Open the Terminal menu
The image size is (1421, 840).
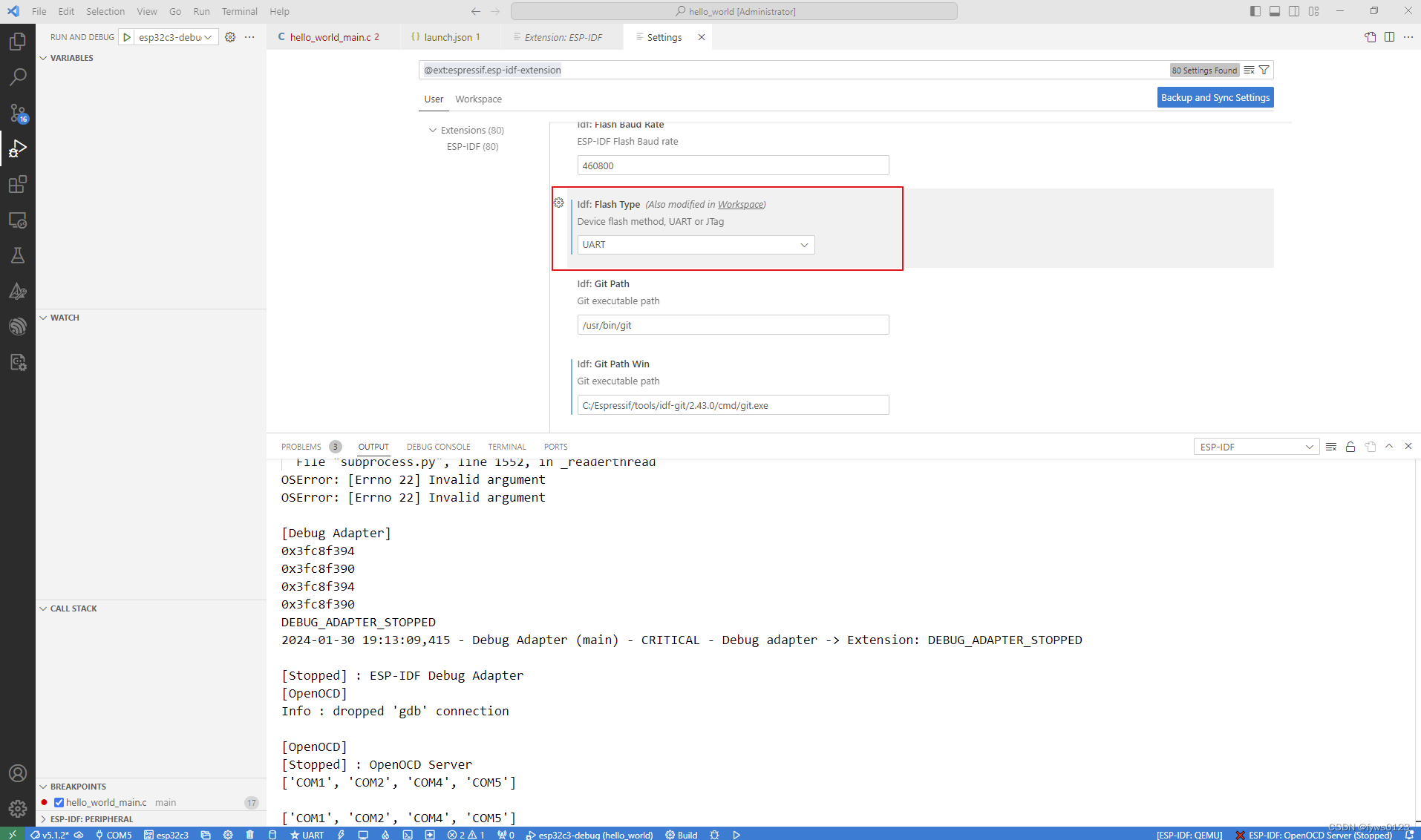pos(239,11)
